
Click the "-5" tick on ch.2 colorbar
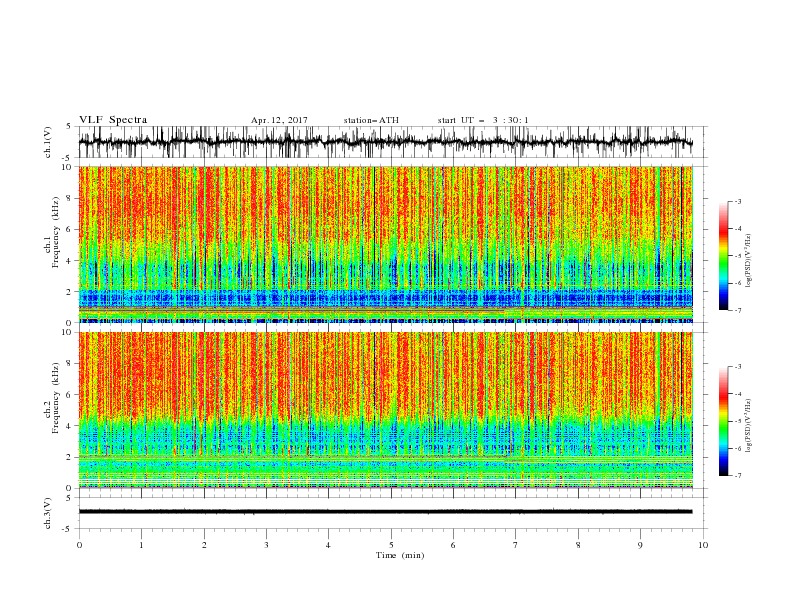click(738, 421)
